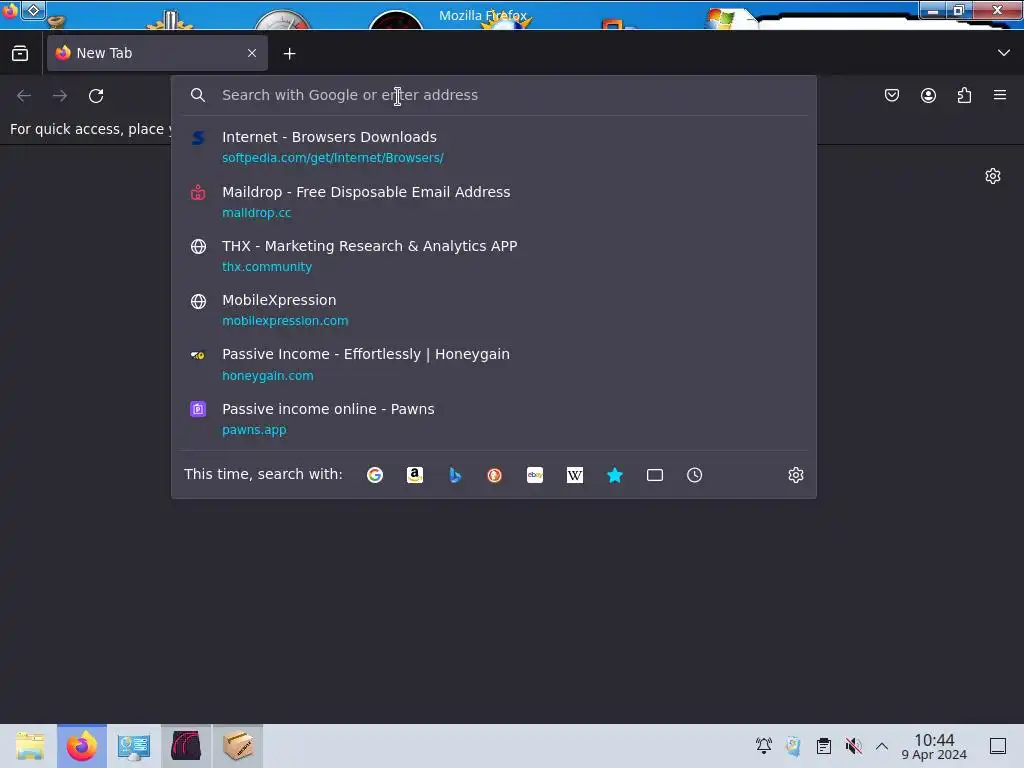
Task: Open package box taskbar icon
Action: coord(238,746)
